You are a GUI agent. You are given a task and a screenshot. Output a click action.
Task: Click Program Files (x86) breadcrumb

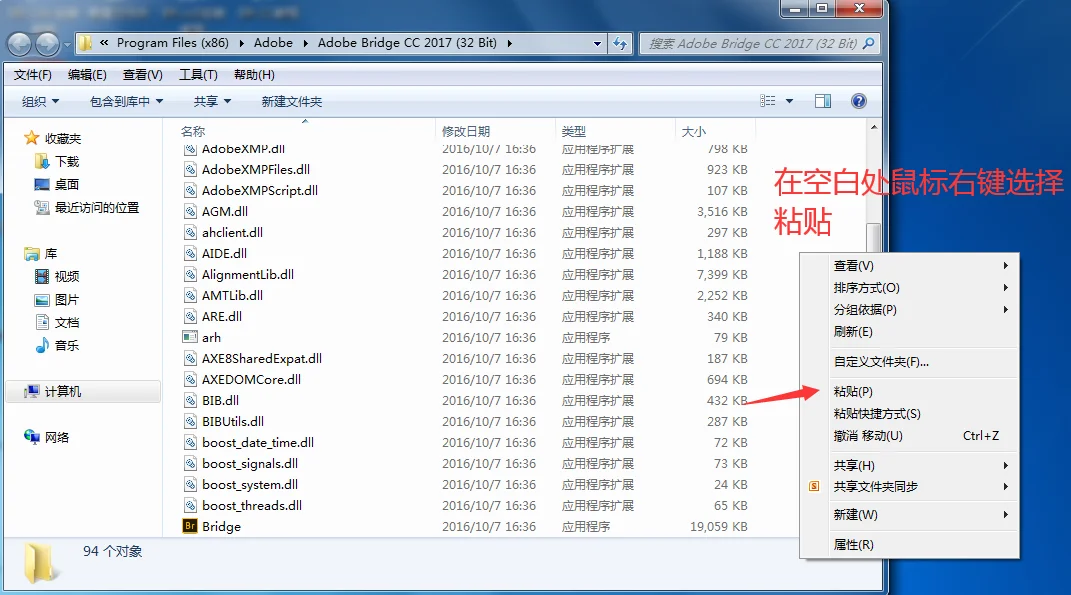pyautogui.click(x=173, y=42)
